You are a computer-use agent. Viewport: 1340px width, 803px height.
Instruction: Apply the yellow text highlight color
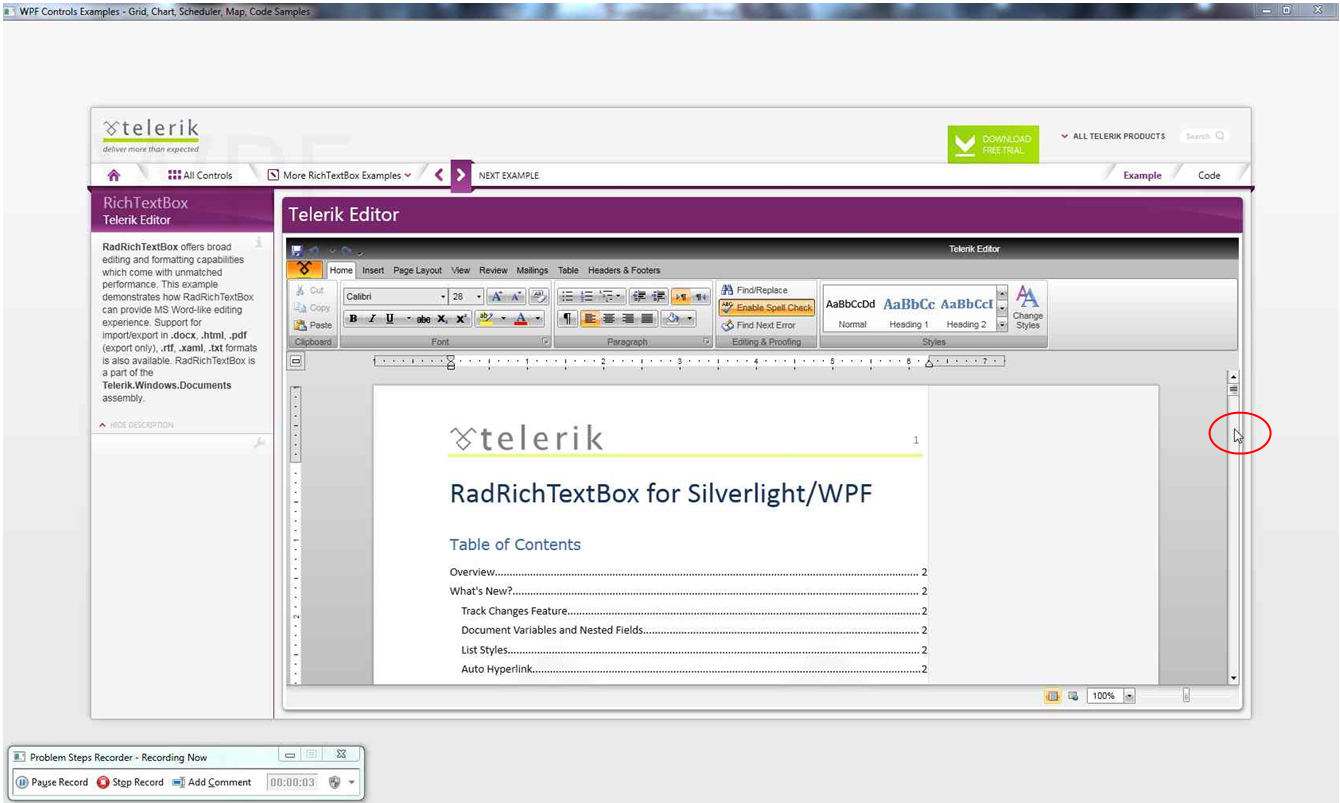[486, 319]
